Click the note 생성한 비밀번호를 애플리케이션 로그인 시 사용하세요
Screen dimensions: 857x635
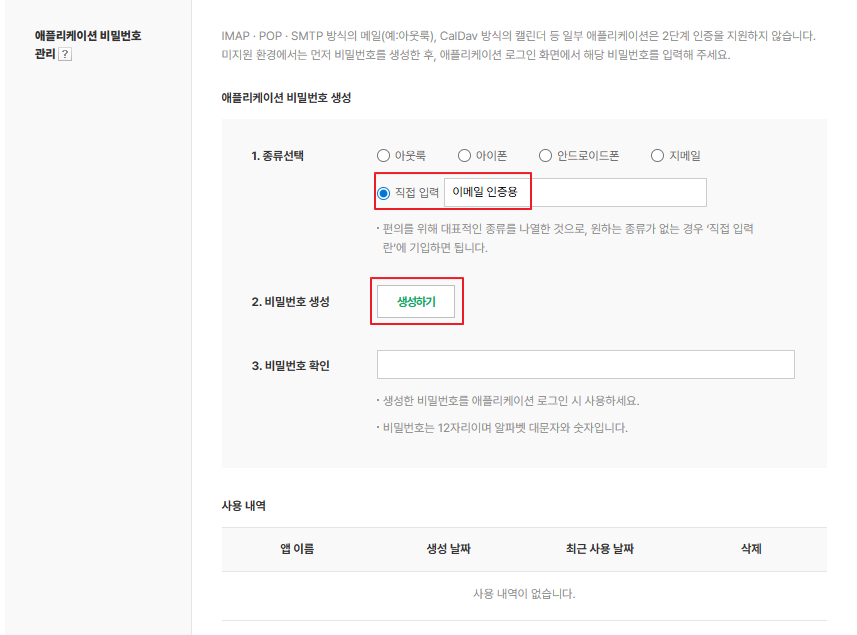coord(508,401)
